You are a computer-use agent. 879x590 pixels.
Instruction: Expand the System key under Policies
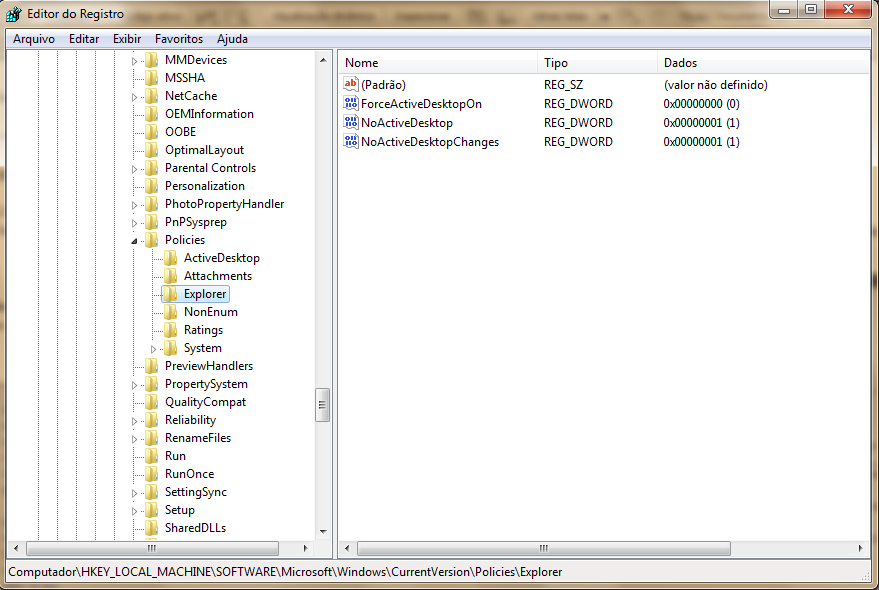pos(154,348)
